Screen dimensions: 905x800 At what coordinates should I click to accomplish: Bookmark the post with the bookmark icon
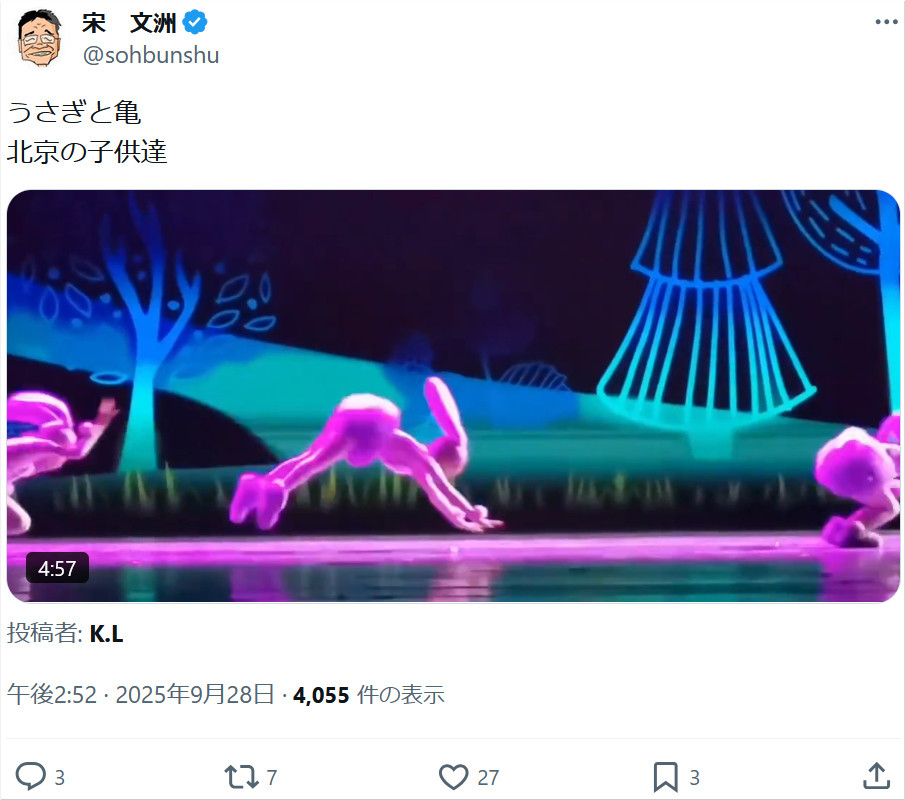(x=665, y=777)
